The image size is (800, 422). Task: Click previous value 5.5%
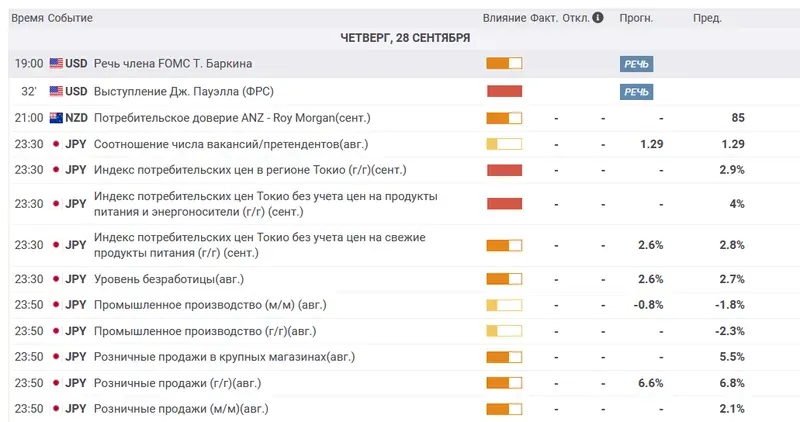tap(732, 357)
